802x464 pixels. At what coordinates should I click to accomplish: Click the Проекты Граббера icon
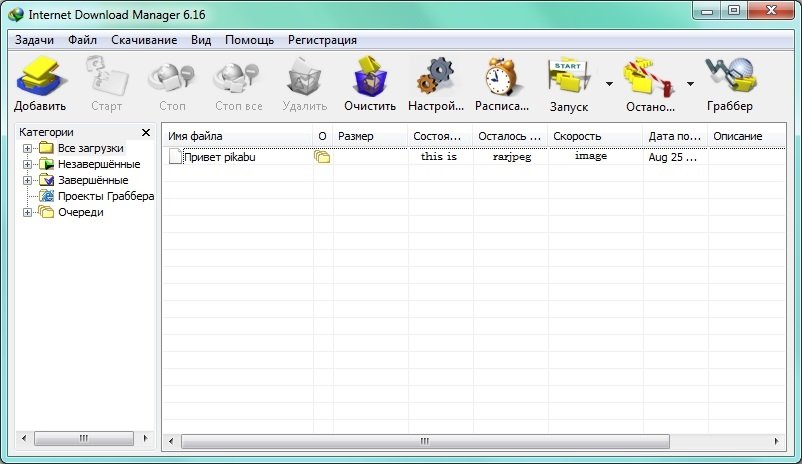[x=47, y=196]
